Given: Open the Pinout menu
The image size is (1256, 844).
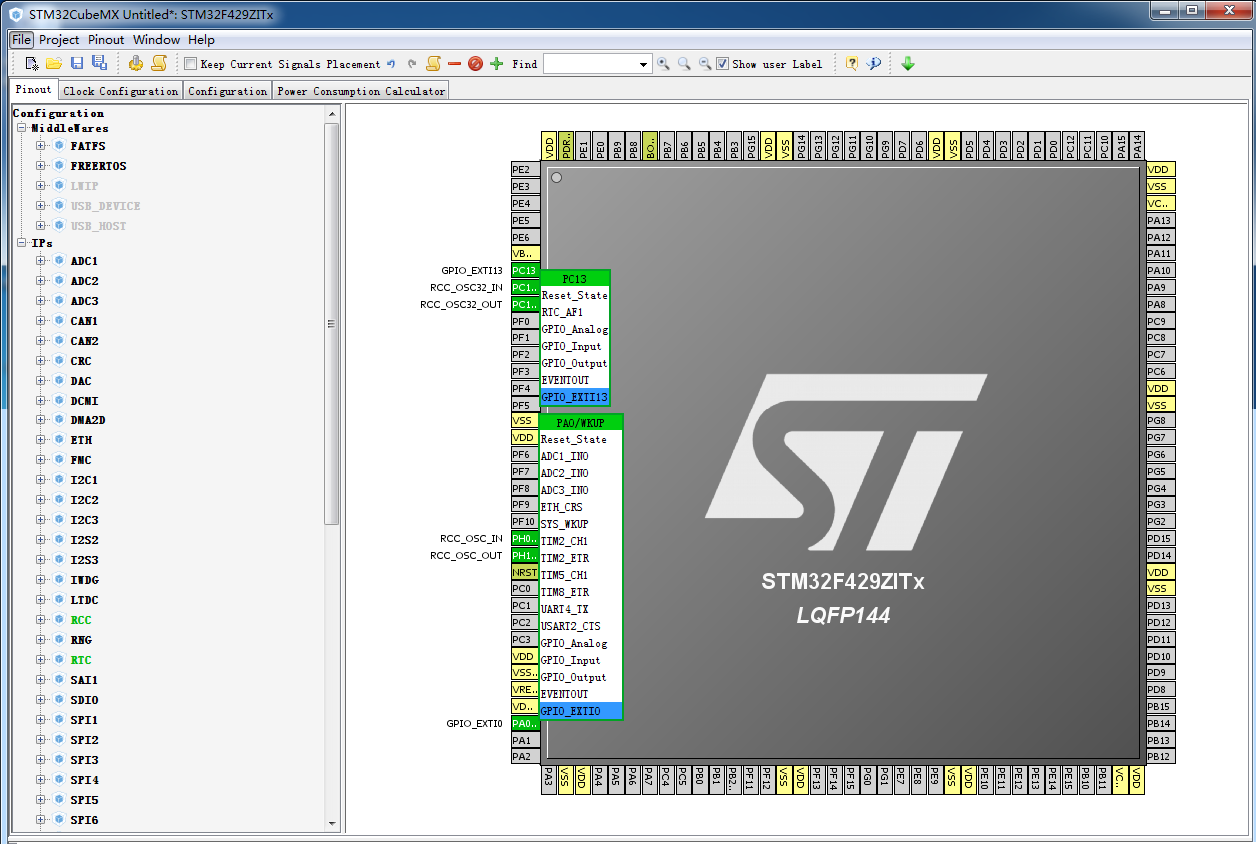Looking at the screenshot, I should click(x=106, y=40).
